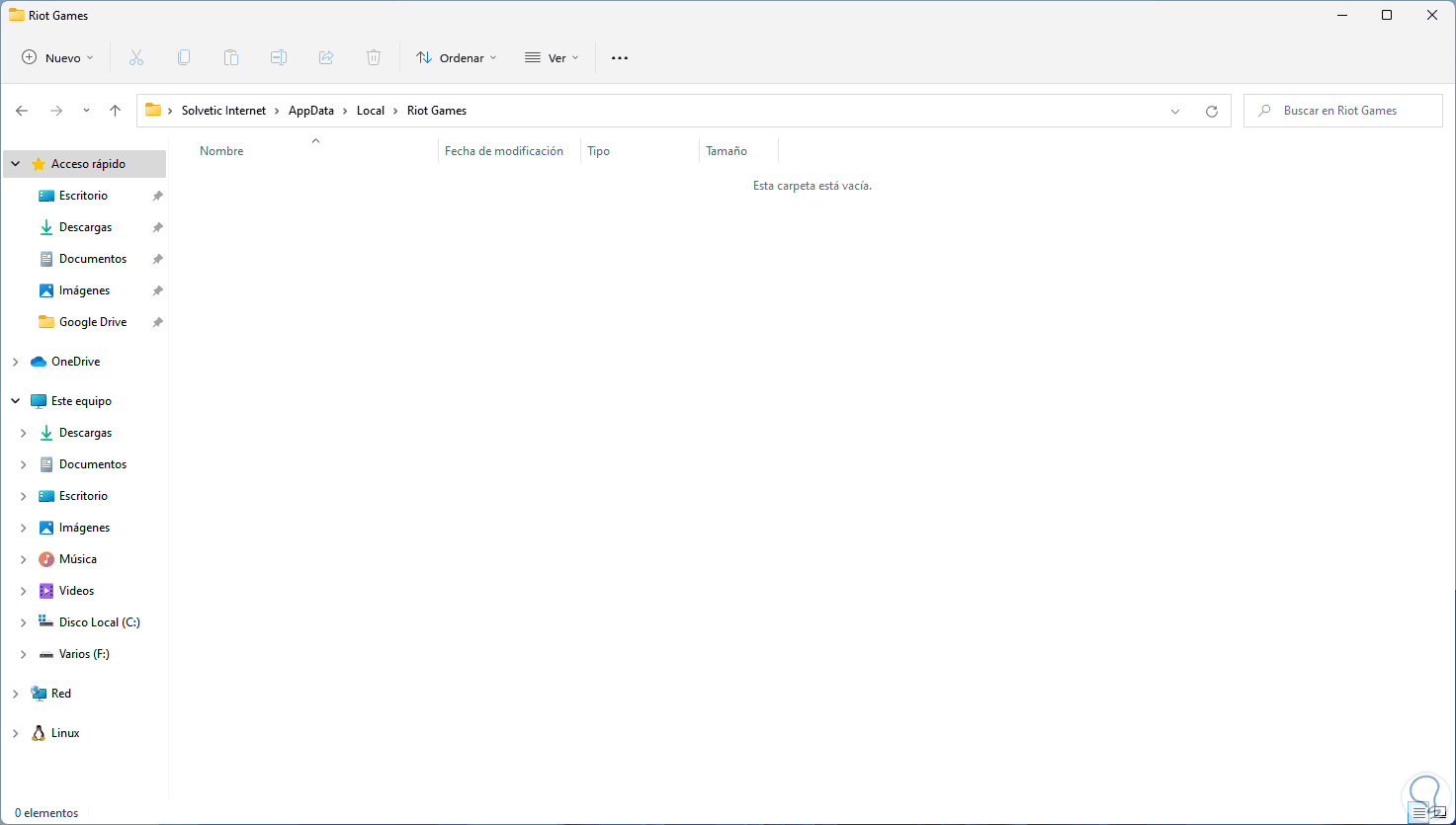Select Local in the breadcrumb path
Image resolution: width=1456 pixels, height=825 pixels.
point(371,111)
